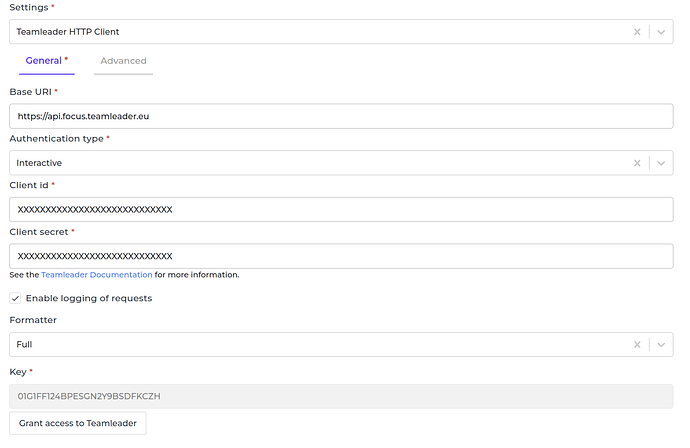Clear the Teamleader HTTP Client settings selection

637,32
